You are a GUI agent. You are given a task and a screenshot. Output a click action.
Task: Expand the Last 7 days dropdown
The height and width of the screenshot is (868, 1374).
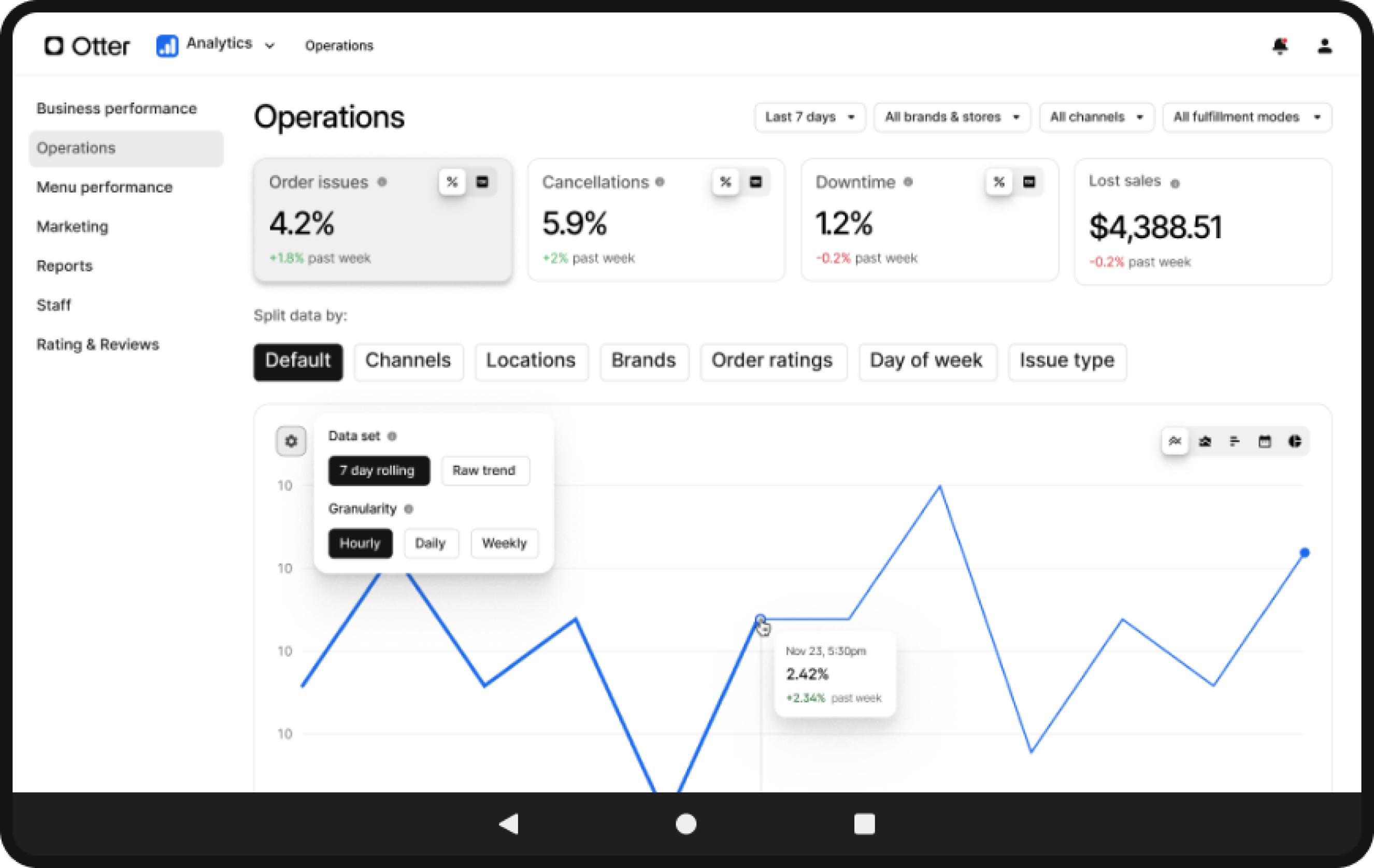pos(809,117)
